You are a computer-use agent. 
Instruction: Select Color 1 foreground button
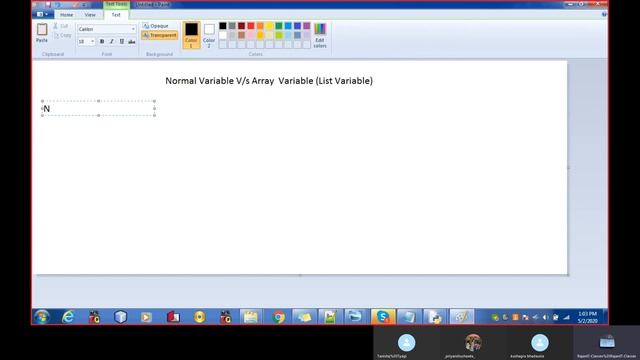191,35
